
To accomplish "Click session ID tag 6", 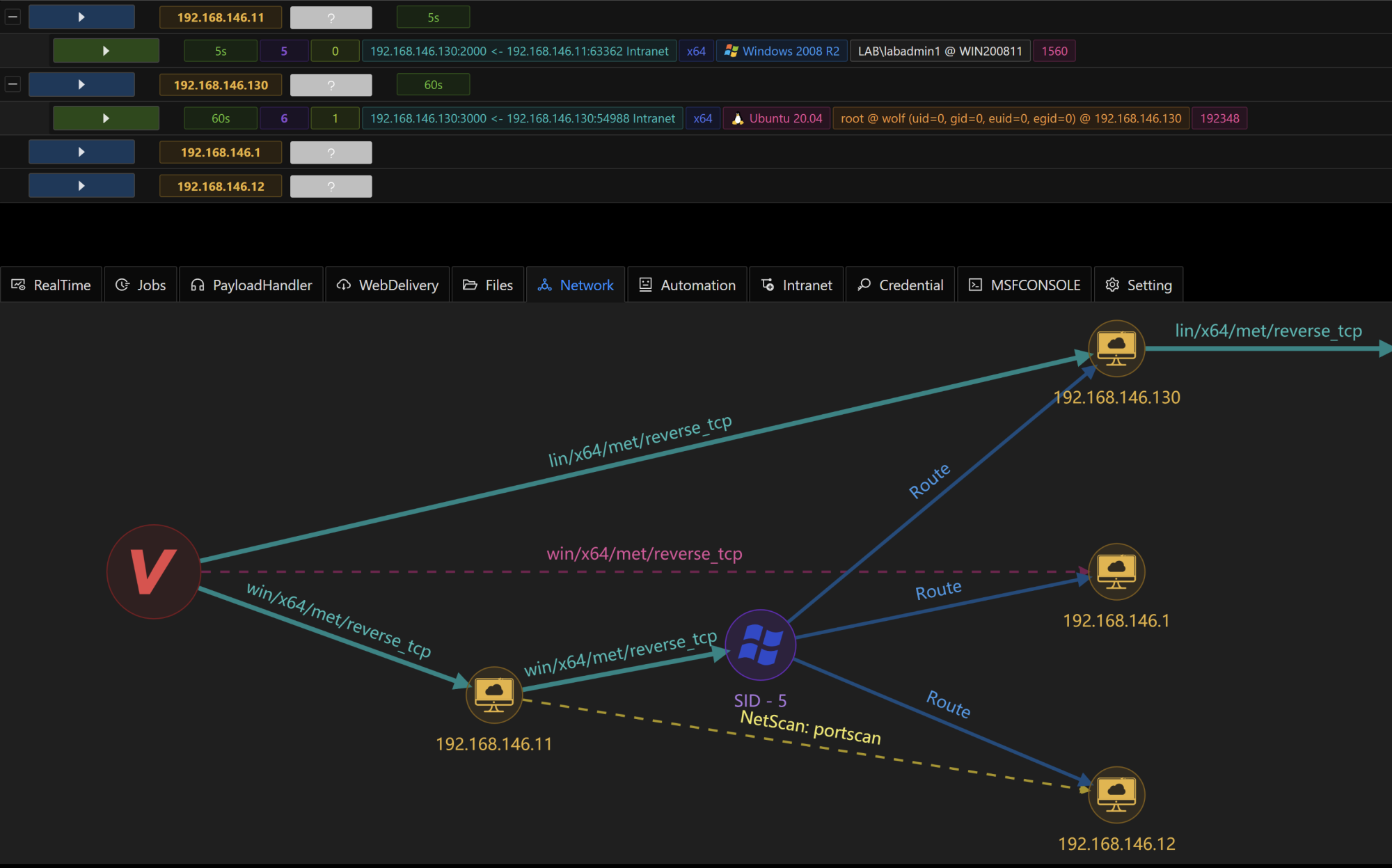I will pyautogui.click(x=284, y=118).
